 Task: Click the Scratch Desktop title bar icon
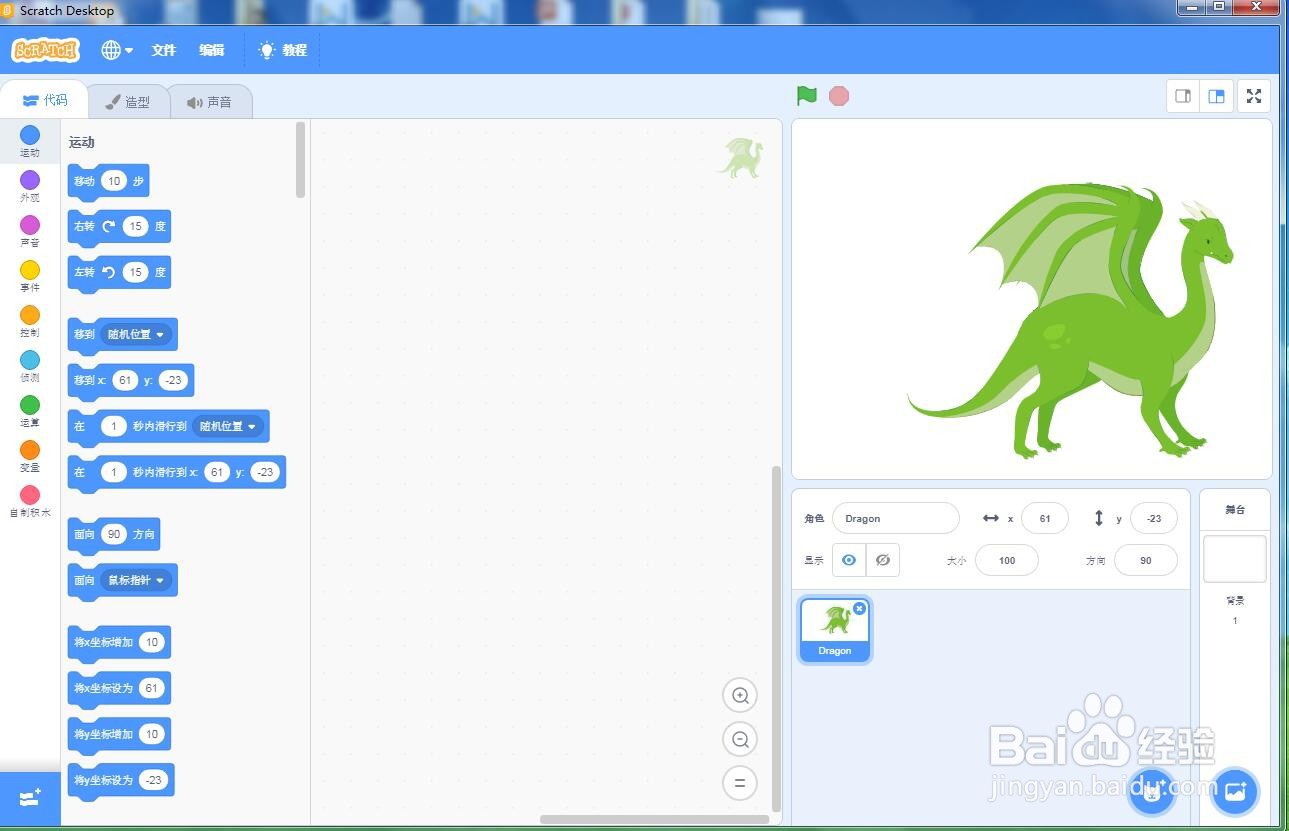7,10
